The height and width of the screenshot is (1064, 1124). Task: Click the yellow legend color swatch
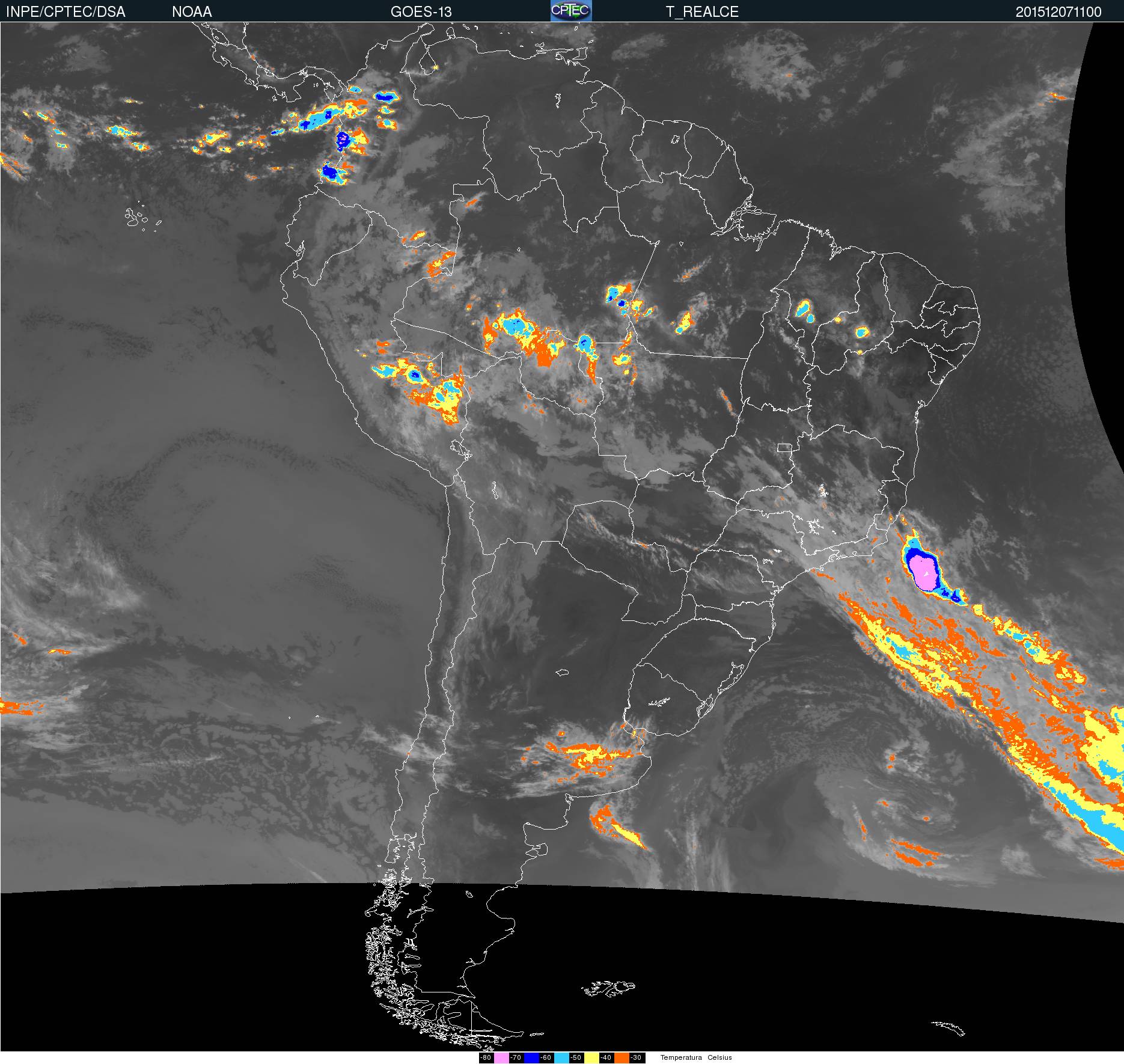(591, 1057)
